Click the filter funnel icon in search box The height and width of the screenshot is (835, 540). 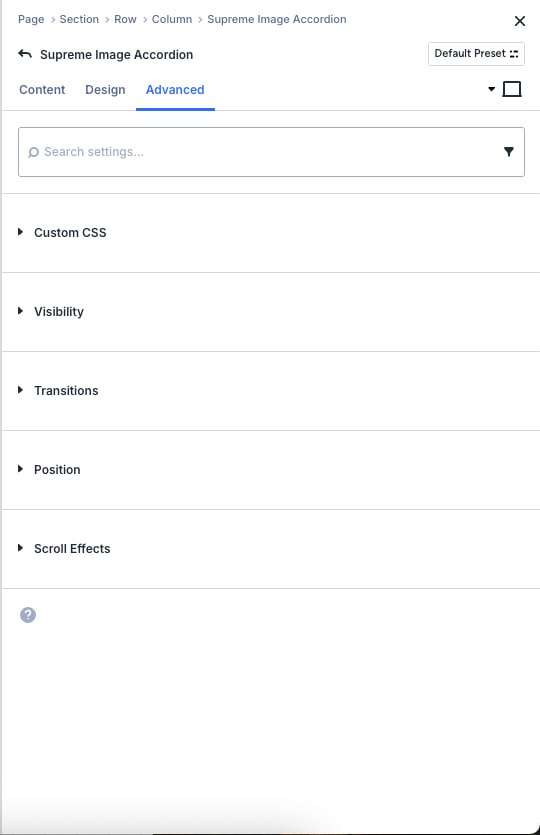click(x=509, y=152)
